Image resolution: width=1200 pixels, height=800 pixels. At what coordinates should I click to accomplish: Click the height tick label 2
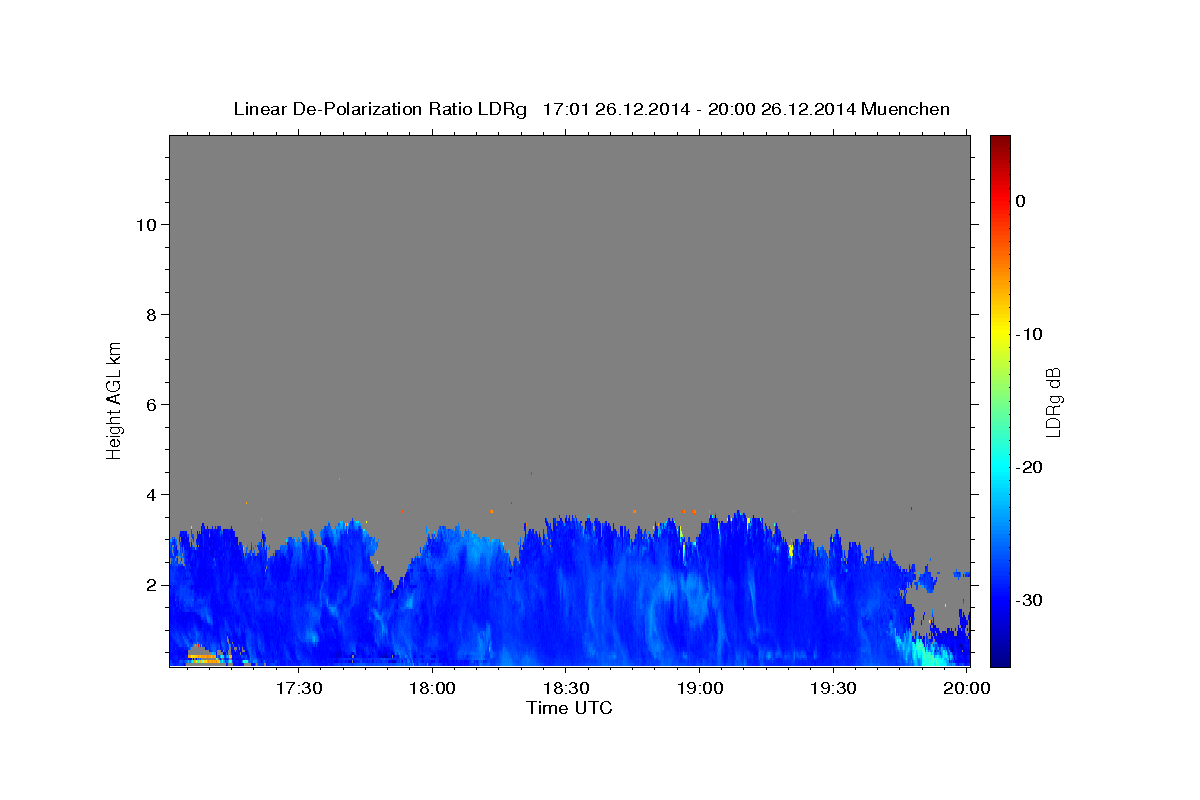point(151,585)
